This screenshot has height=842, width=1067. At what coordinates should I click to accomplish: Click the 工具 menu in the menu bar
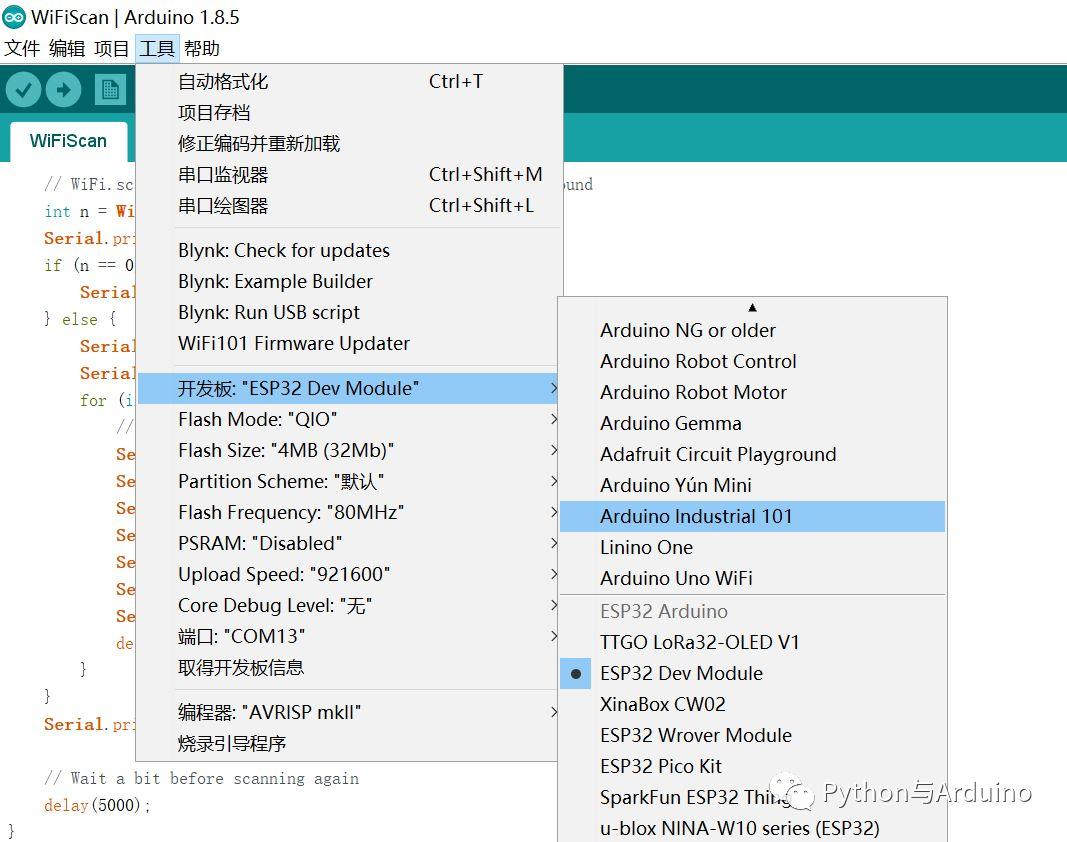pos(157,48)
